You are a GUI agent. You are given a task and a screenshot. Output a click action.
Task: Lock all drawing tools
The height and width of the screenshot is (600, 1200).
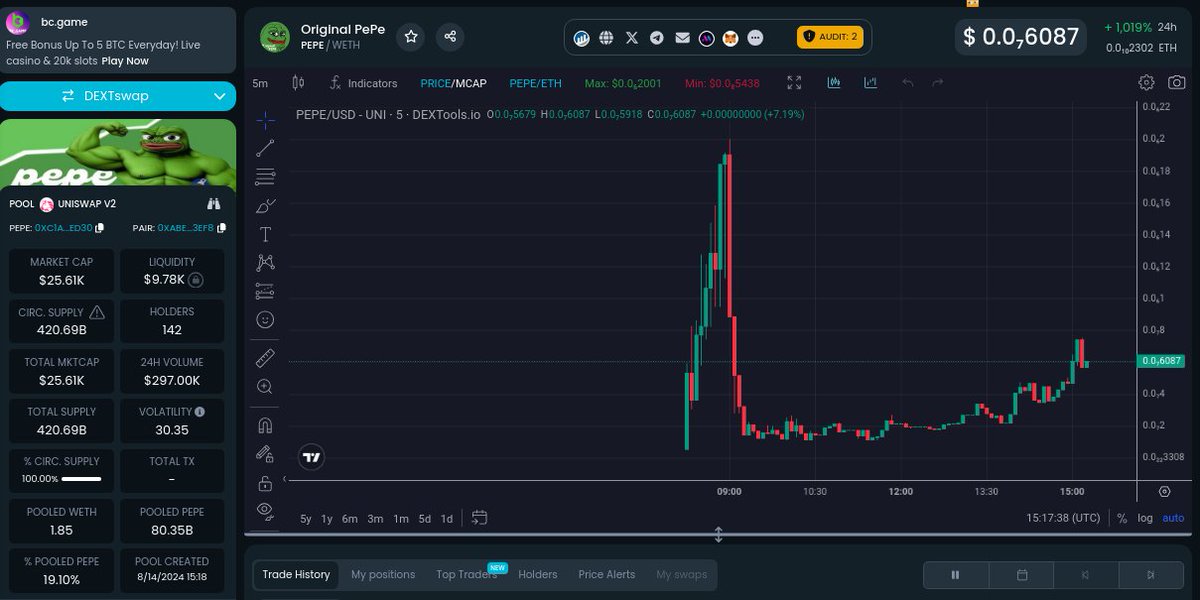tap(265, 483)
